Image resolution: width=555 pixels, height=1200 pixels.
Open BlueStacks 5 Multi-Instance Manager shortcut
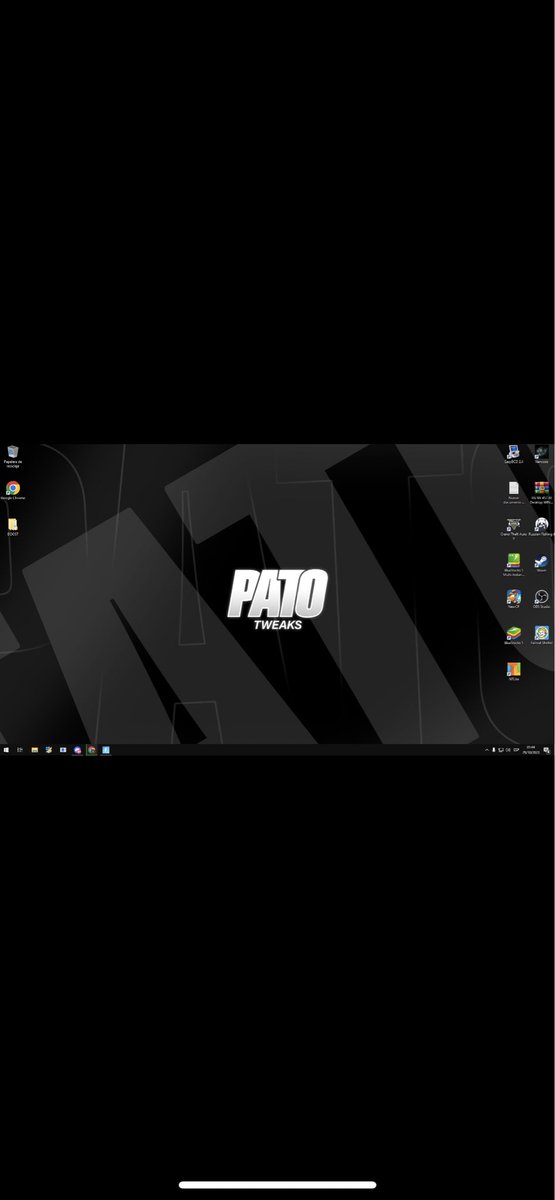click(514, 563)
